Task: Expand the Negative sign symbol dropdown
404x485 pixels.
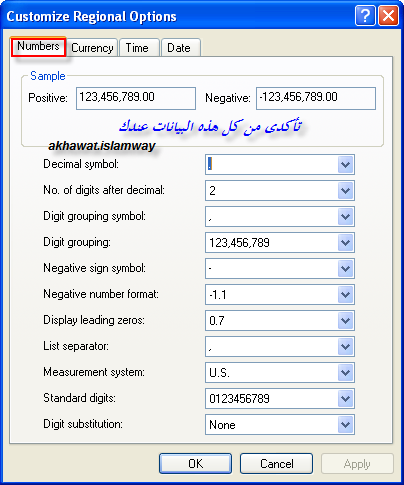Action: coord(345,268)
